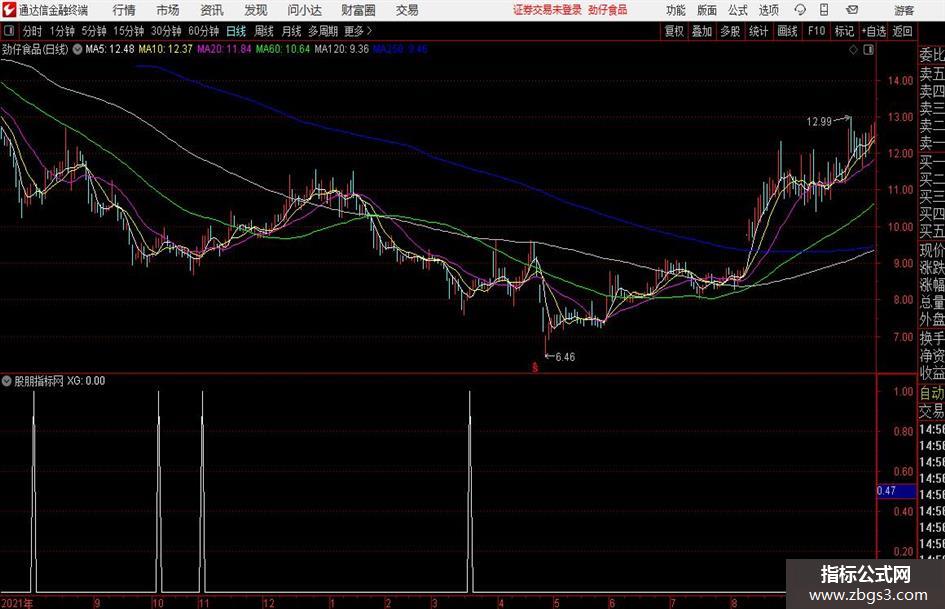This screenshot has height=609, width=945.
Task: Click the 统计 statistics button
Action: click(758, 31)
